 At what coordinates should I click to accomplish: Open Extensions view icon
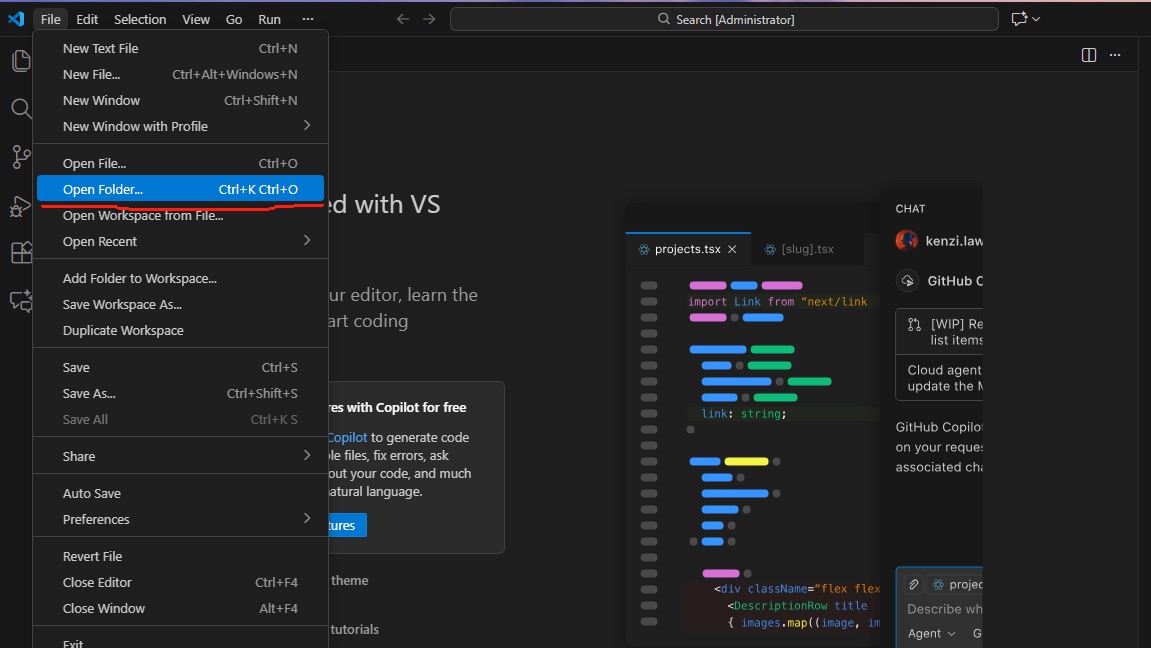pos(21,252)
